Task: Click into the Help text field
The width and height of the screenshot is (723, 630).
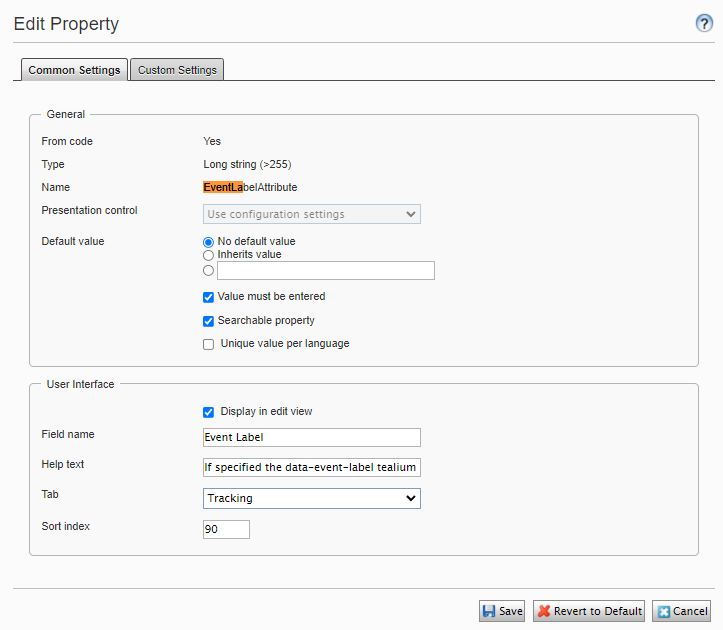Action: click(311, 467)
